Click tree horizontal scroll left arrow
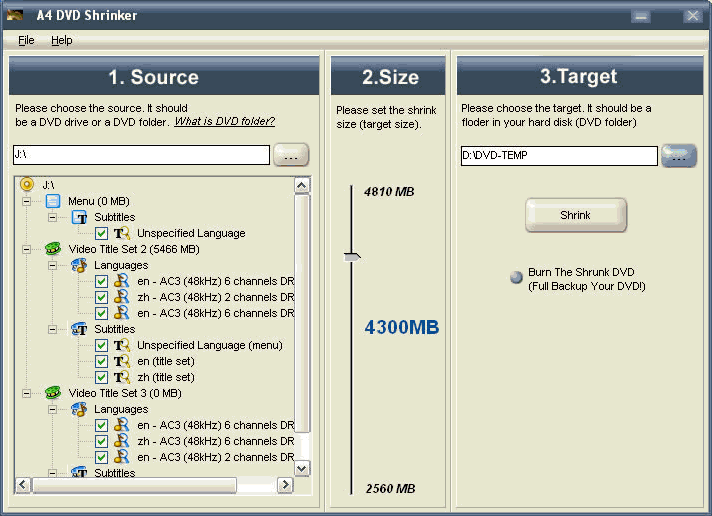 coord(23,485)
